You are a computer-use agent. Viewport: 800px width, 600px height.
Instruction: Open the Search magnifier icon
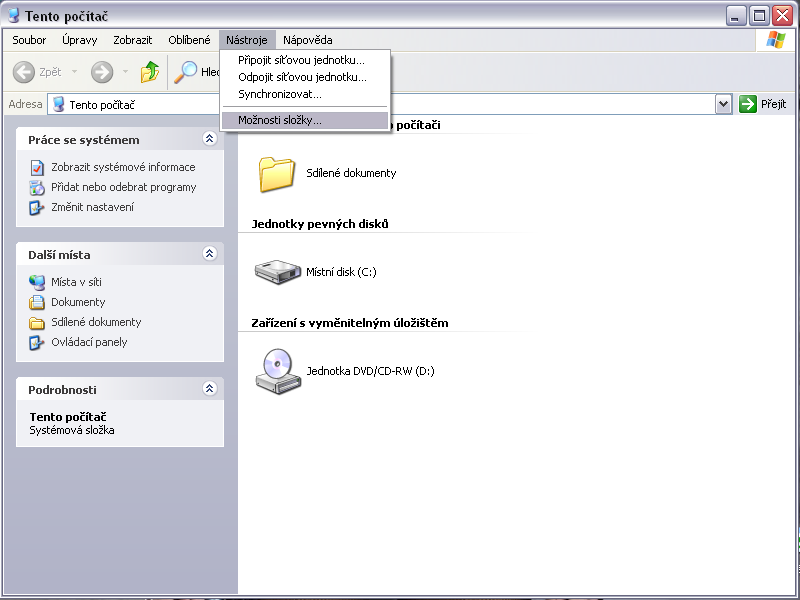pos(185,72)
